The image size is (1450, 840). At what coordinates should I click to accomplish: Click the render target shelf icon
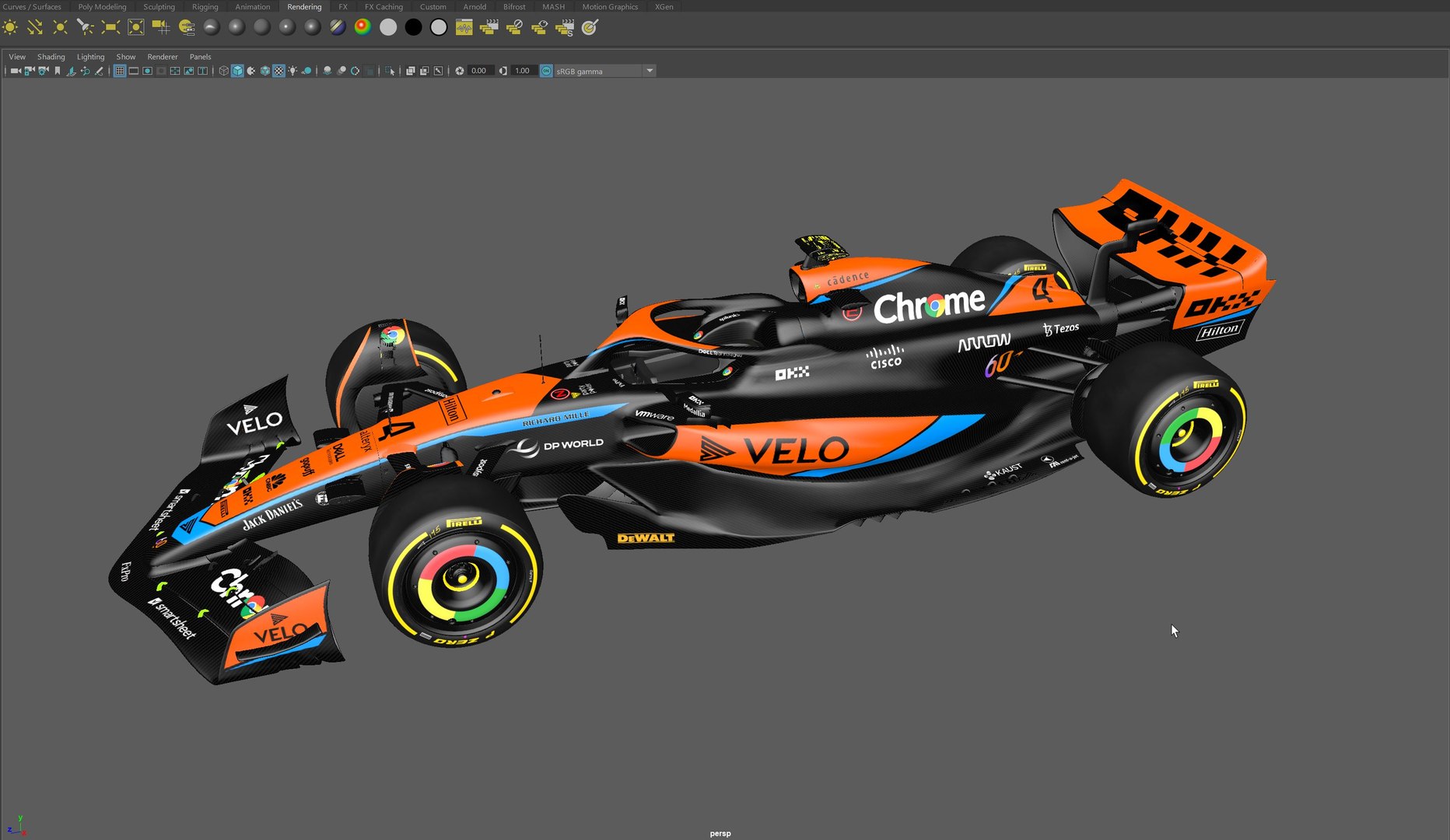[590, 27]
